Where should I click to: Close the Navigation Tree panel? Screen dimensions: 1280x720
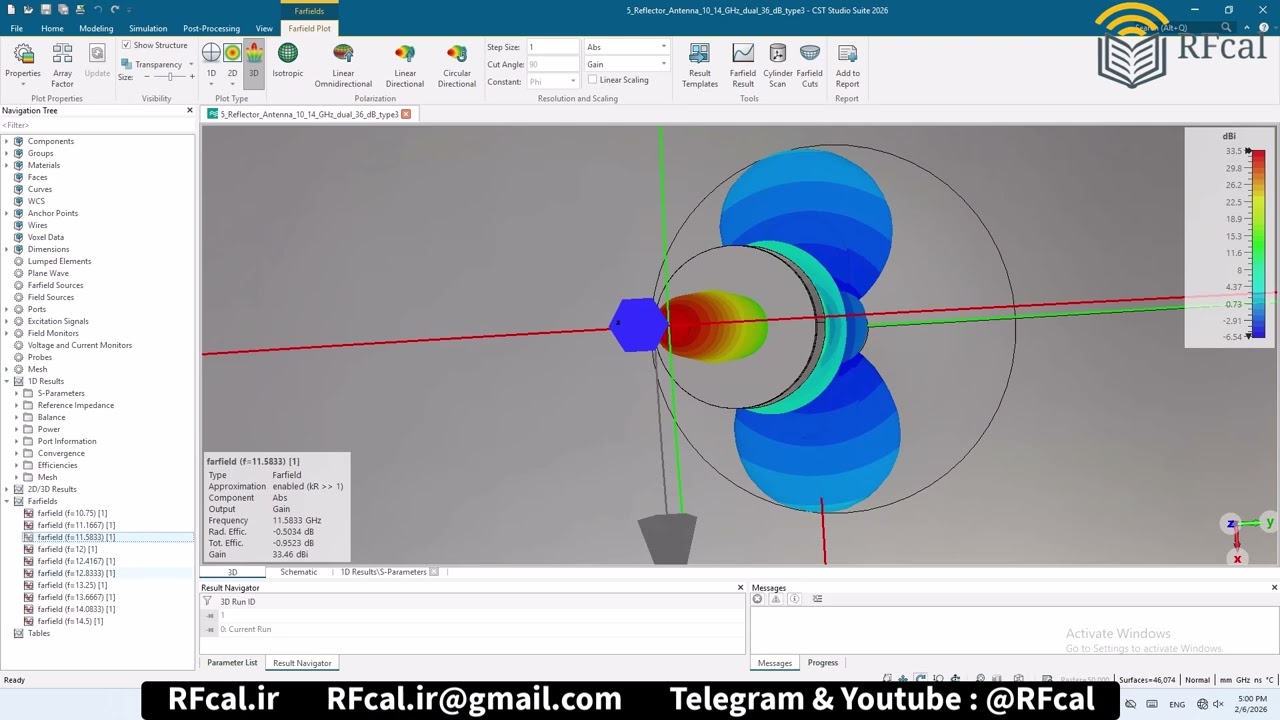pos(190,110)
